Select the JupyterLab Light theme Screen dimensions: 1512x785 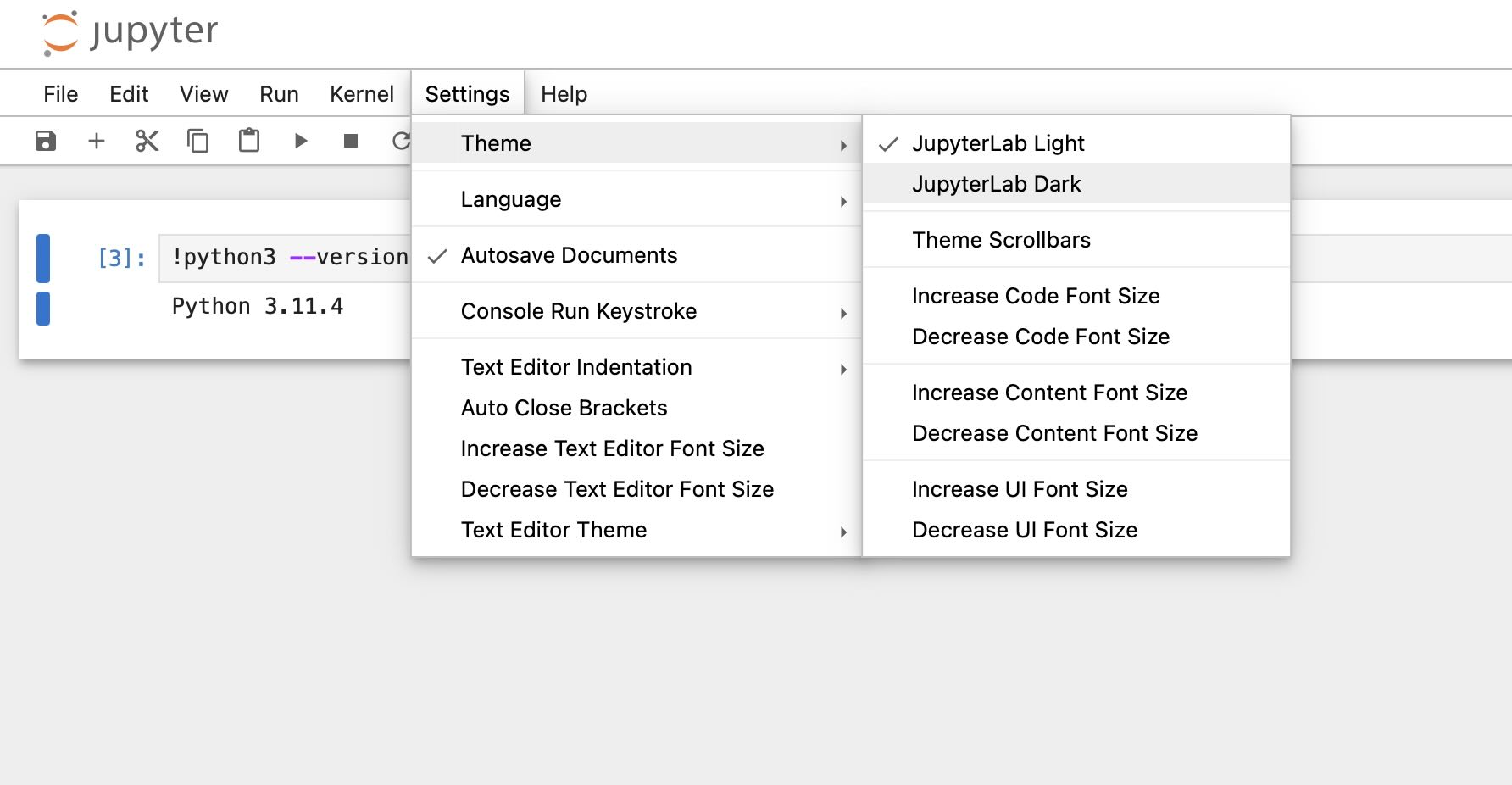coord(998,142)
